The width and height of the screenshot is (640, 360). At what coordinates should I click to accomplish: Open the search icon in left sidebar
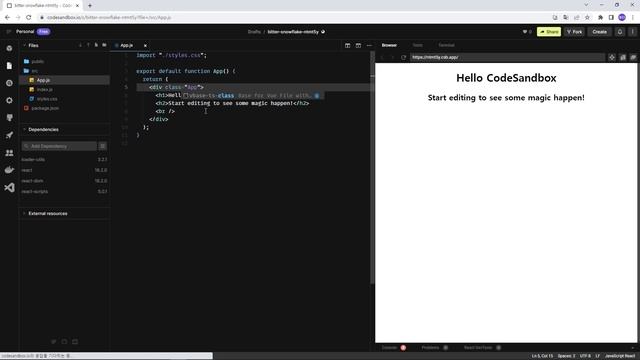click(9, 83)
